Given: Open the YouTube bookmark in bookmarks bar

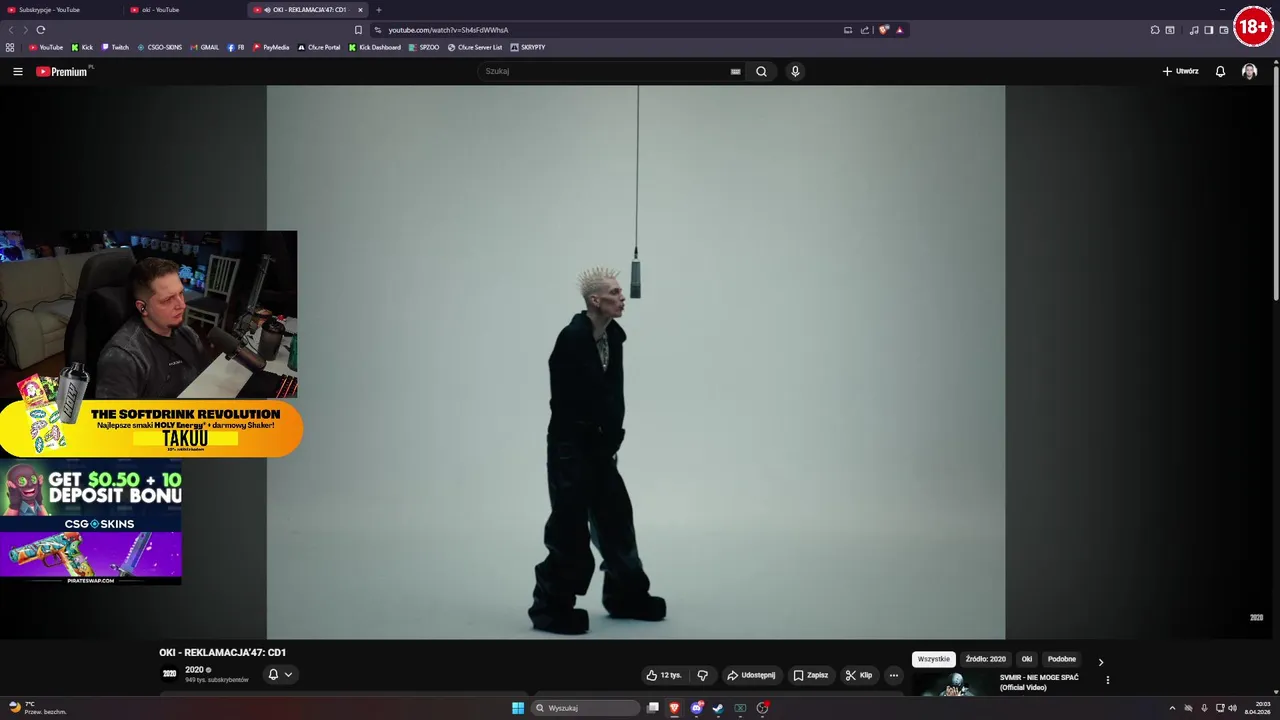Looking at the screenshot, I should coord(46,47).
